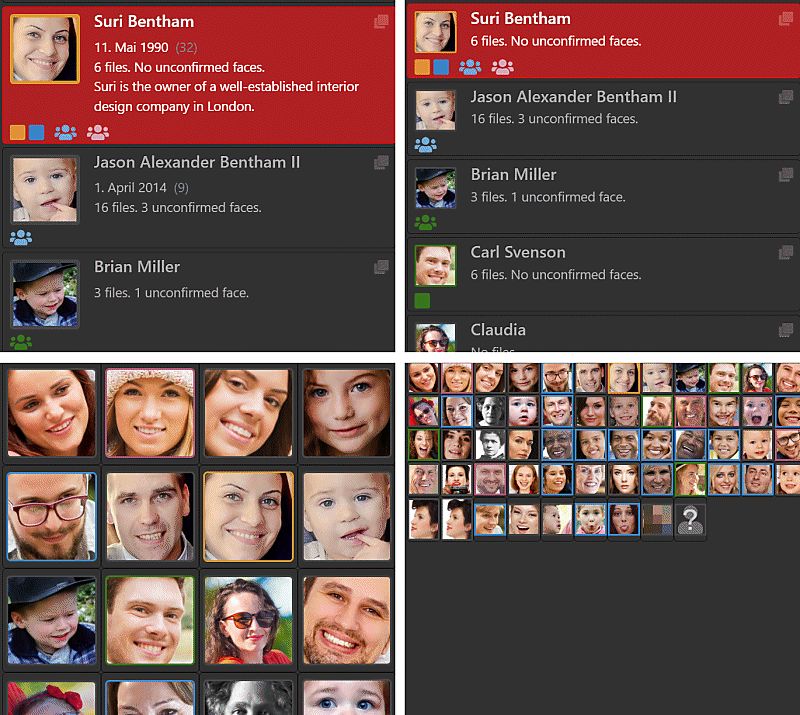800x715 pixels.
Task: Select the large face of the bearded man with red glasses
Action: (51, 516)
